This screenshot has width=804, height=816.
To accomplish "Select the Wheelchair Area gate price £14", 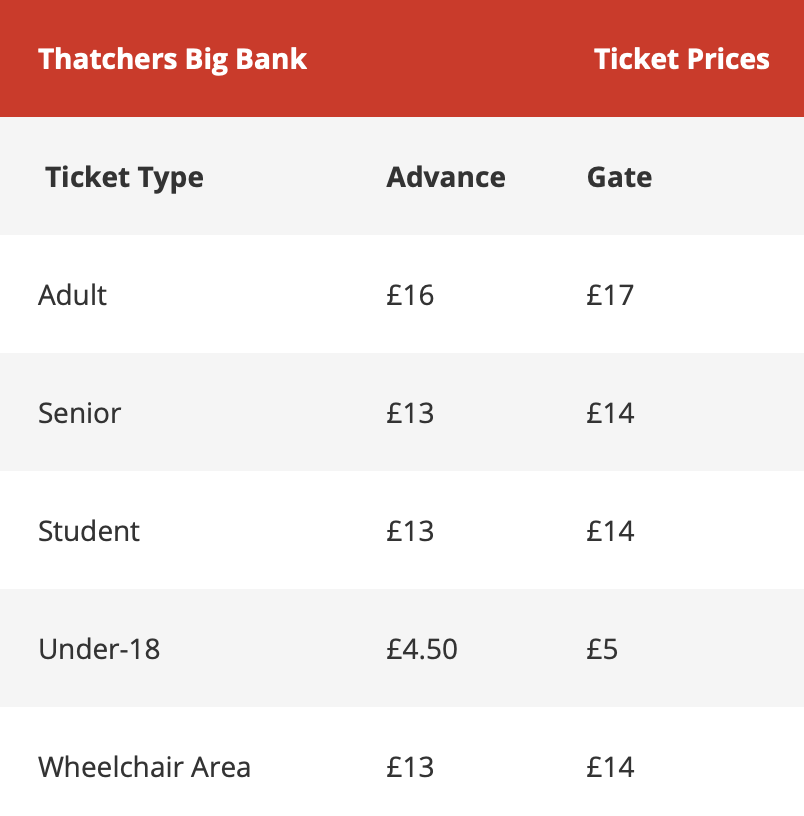I will point(610,767).
